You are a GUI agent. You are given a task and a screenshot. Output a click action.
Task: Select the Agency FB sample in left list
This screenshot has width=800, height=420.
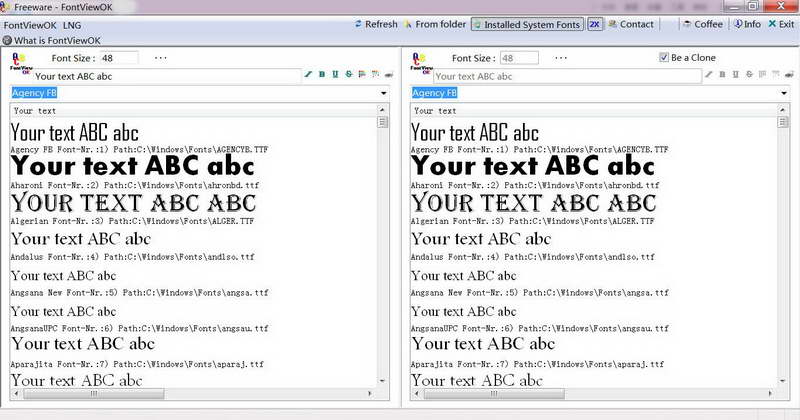point(74,132)
